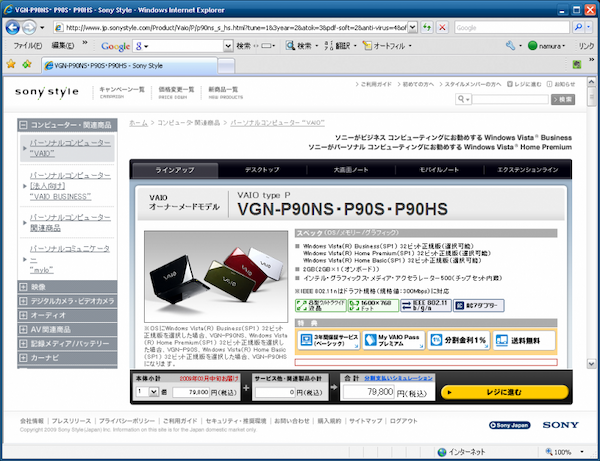Switch to the 大画面ノート tab

pos(351,169)
